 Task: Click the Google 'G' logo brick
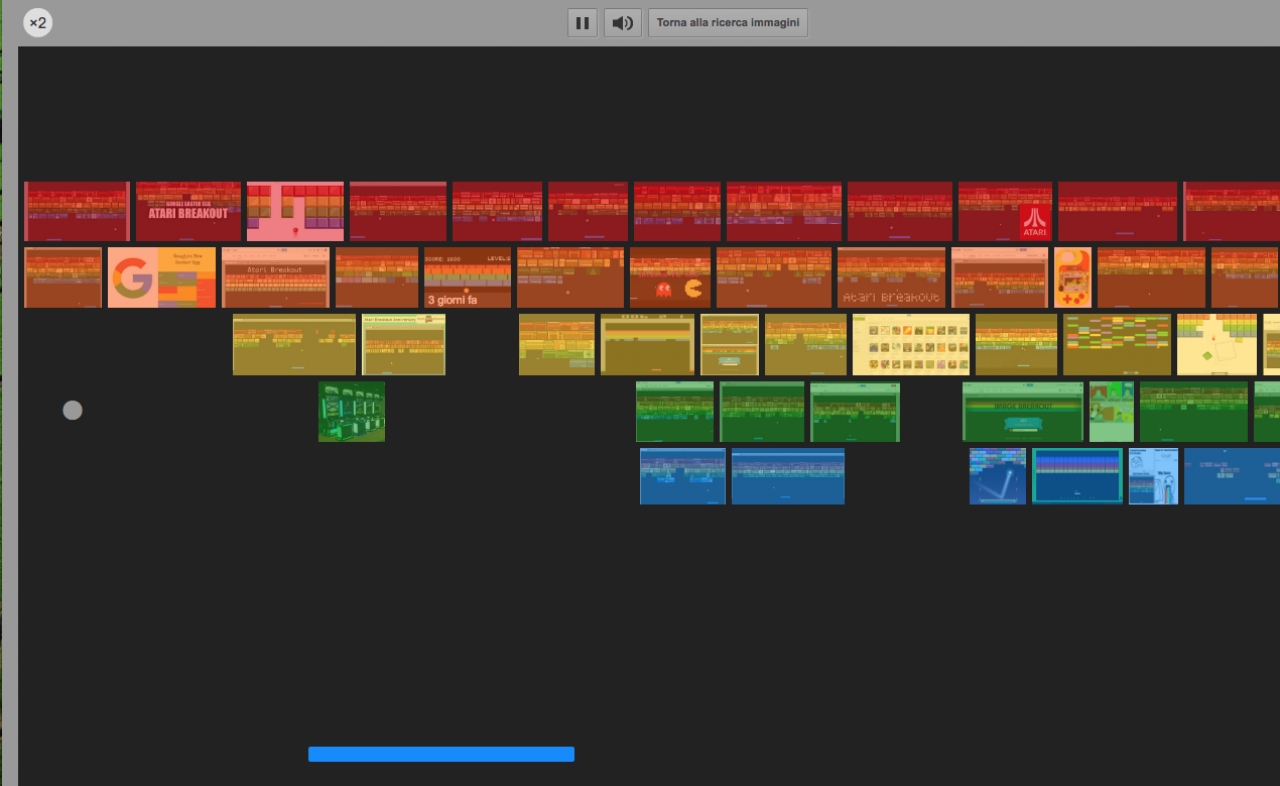click(x=161, y=277)
